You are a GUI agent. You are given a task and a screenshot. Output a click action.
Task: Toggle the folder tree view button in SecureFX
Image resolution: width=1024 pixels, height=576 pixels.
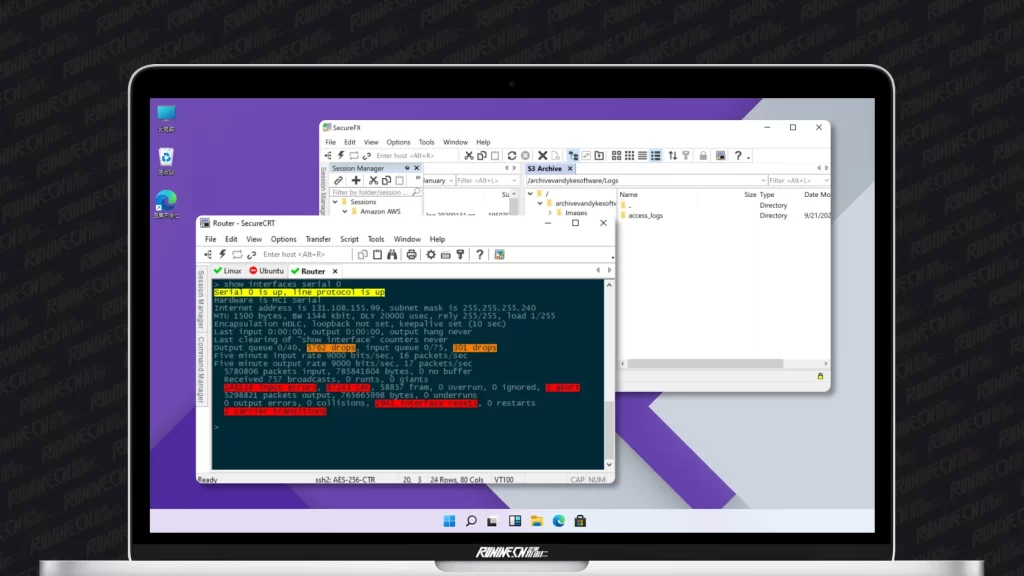[x=573, y=156]
